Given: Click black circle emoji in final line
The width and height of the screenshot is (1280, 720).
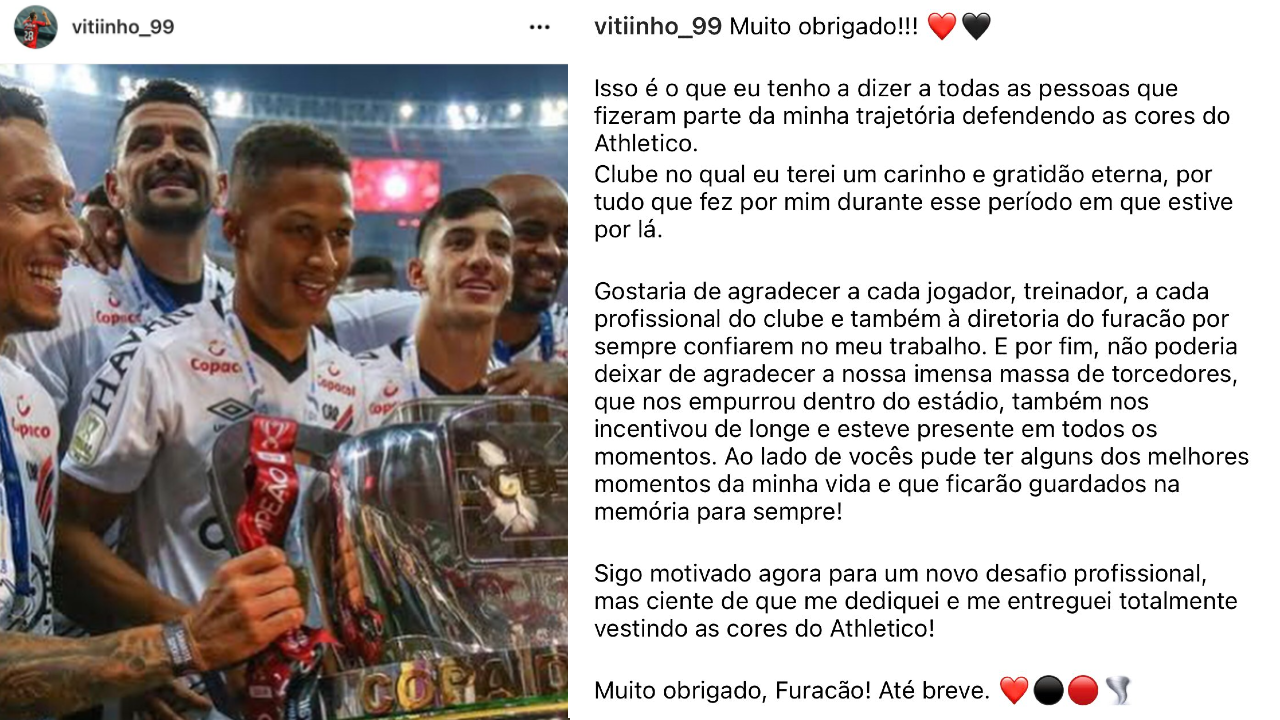Looking at the screenshot, I should (1048, 690).
